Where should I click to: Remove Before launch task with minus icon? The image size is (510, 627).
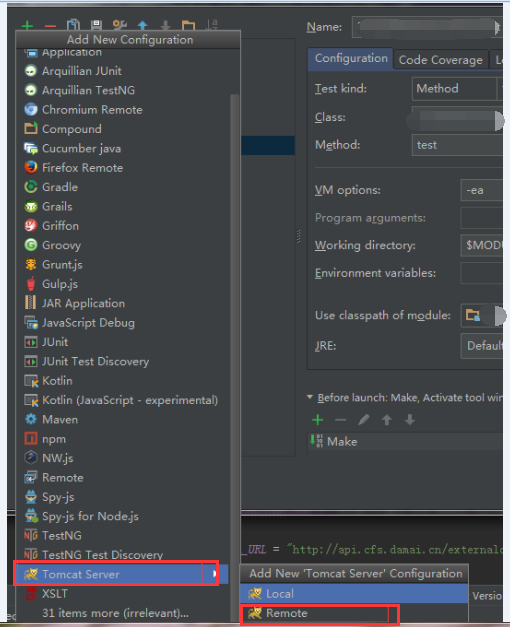340,420
